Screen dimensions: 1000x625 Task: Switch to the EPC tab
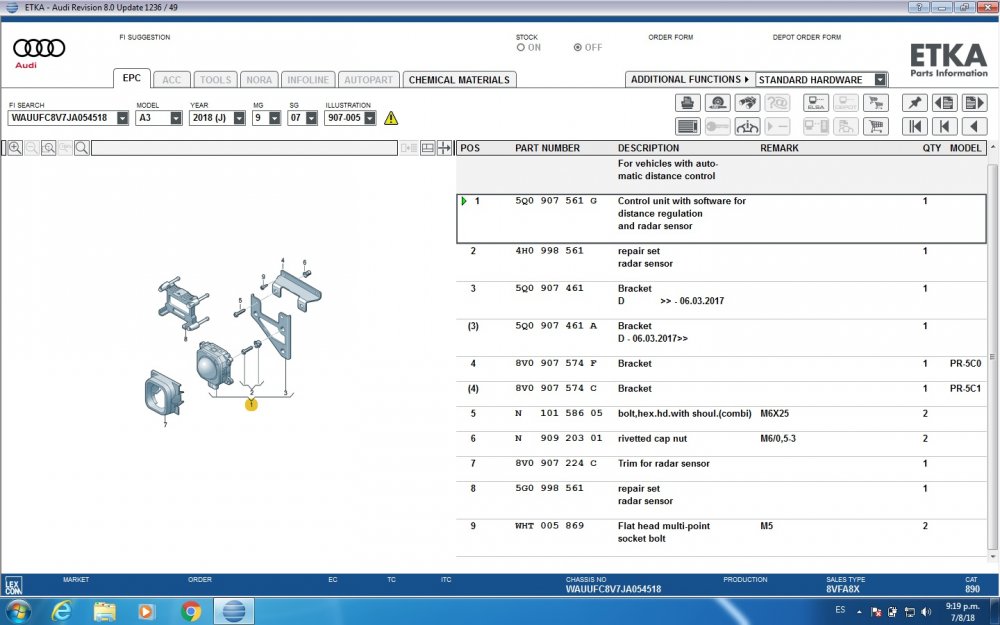(x=132, y=78)
